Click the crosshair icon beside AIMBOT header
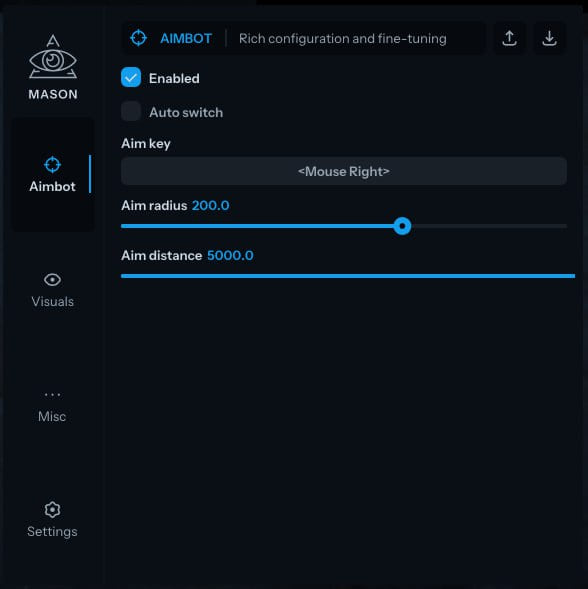 139,38
